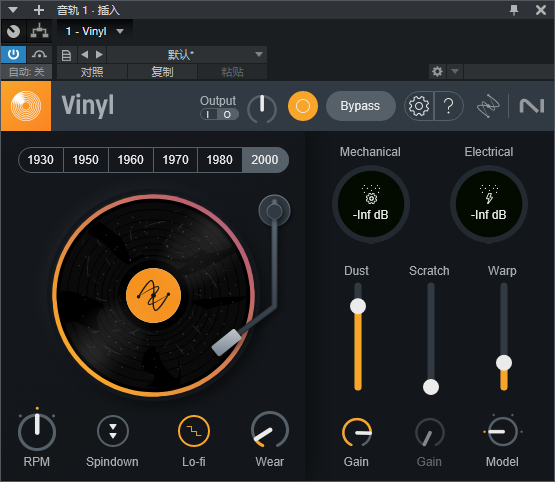Click the Model knob
555x482 pixels.
click(x=503, y=431)
